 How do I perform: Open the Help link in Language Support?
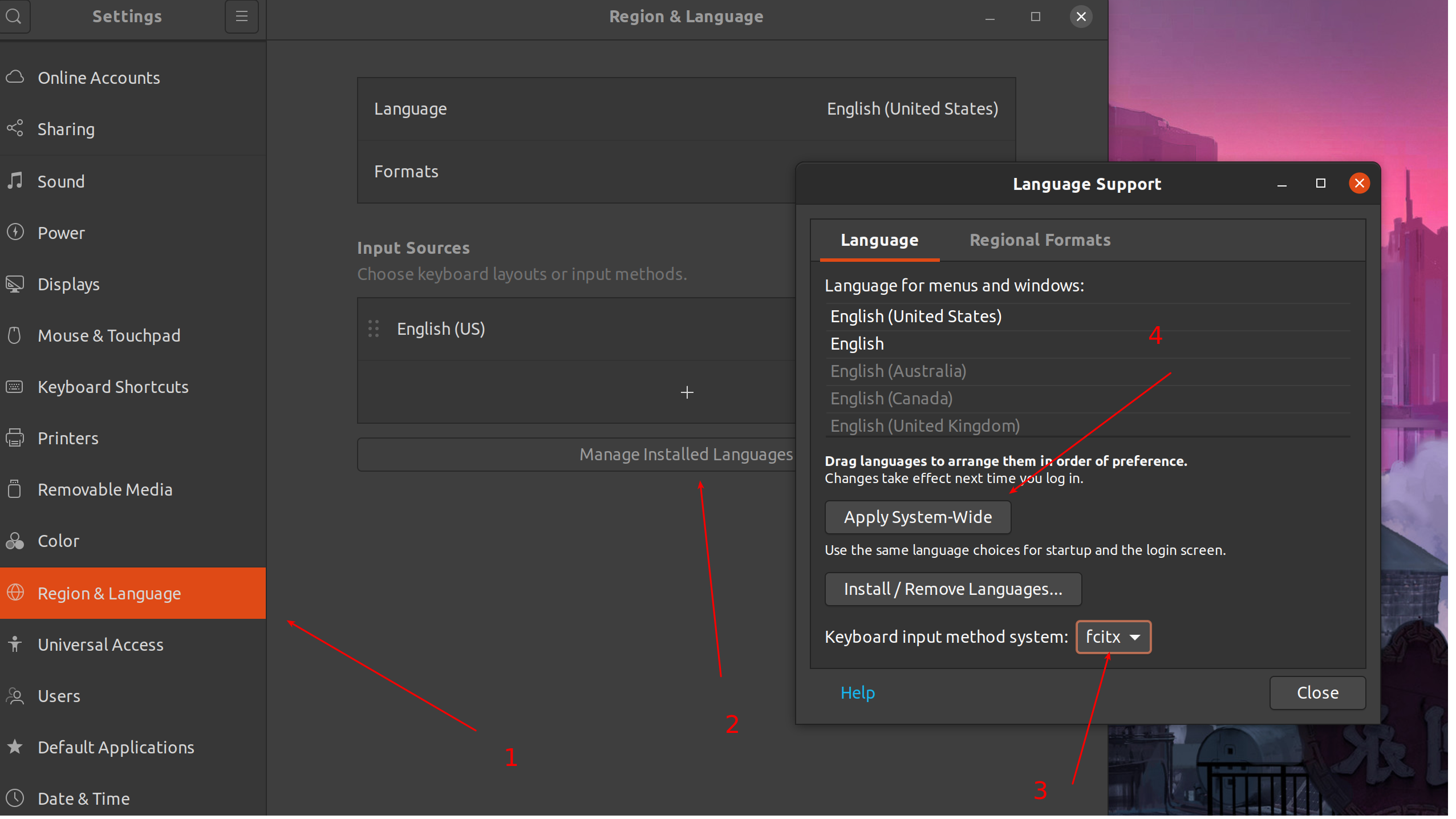coord(857,692)
